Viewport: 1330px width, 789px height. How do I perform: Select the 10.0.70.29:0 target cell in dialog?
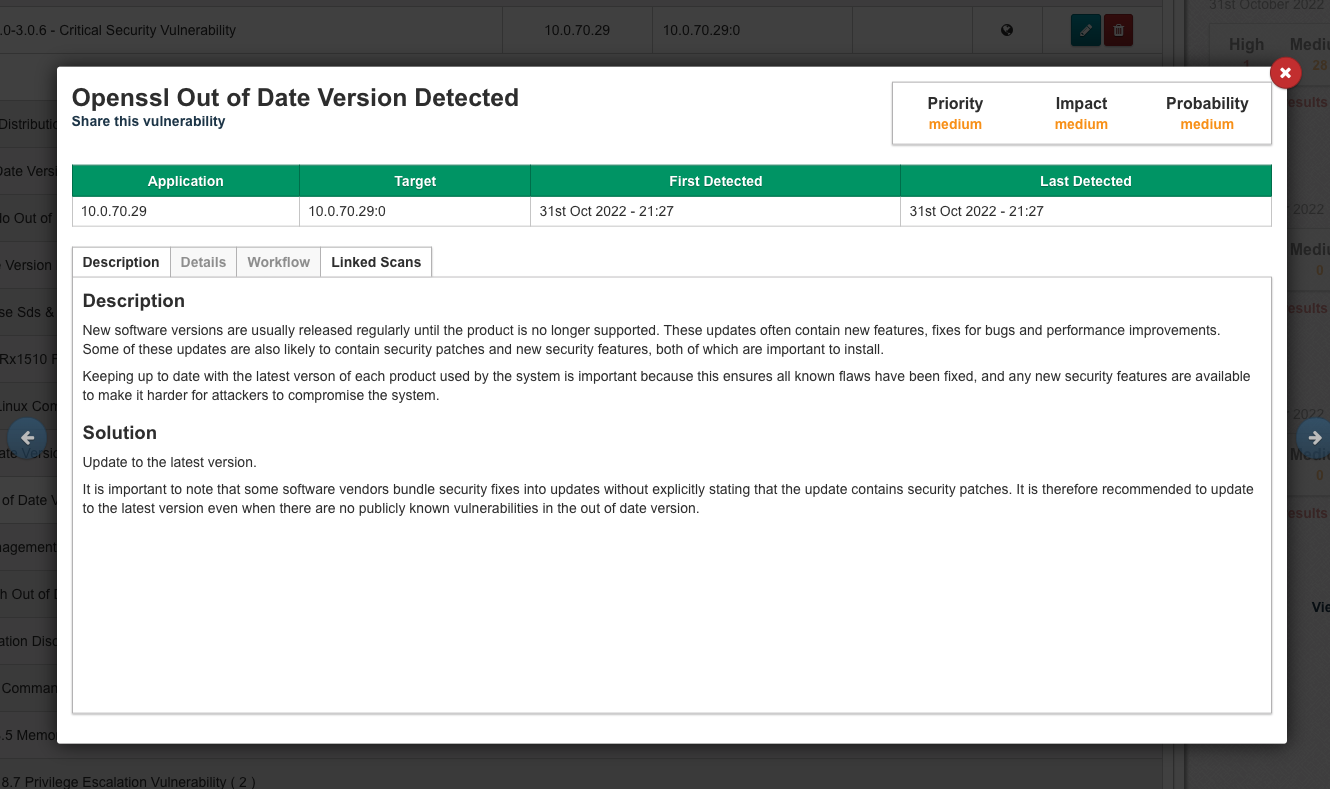(x=347, y=211)
